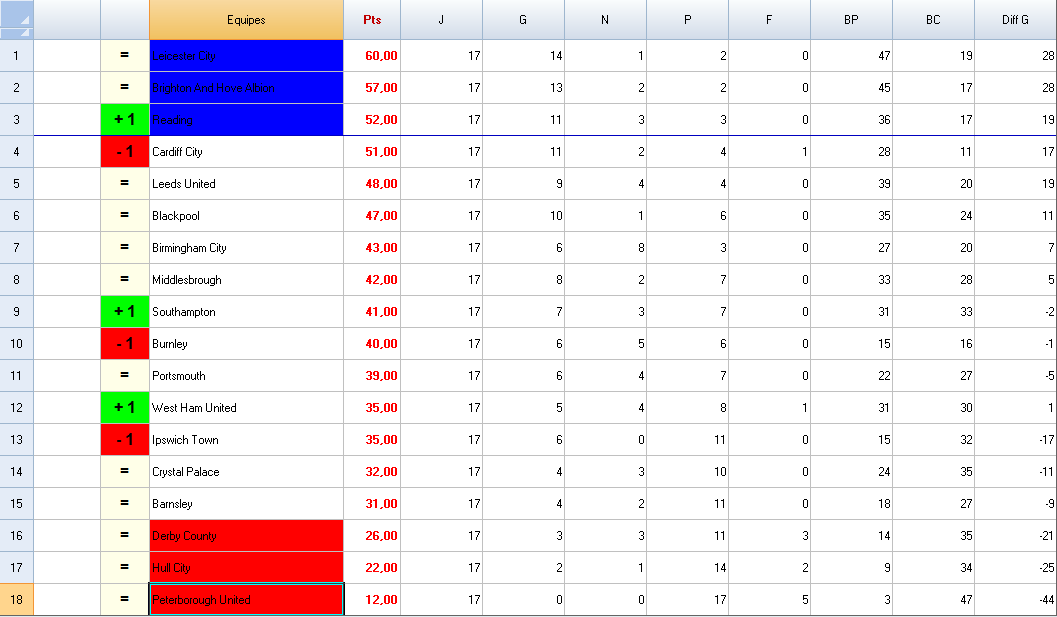Select row header number 1
Viewport: 1057px width, 617px height.
[16, 55]
